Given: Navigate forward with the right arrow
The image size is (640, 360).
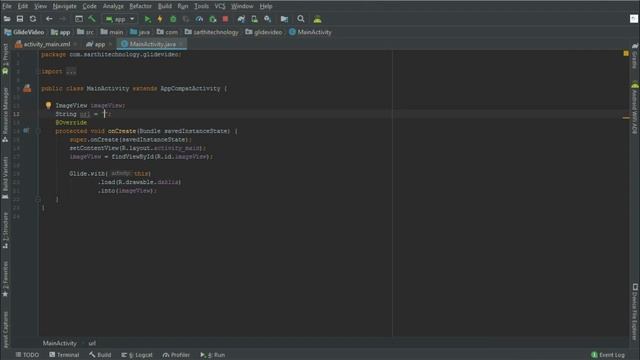Looking at the screenshot, I should coord(62,19).
